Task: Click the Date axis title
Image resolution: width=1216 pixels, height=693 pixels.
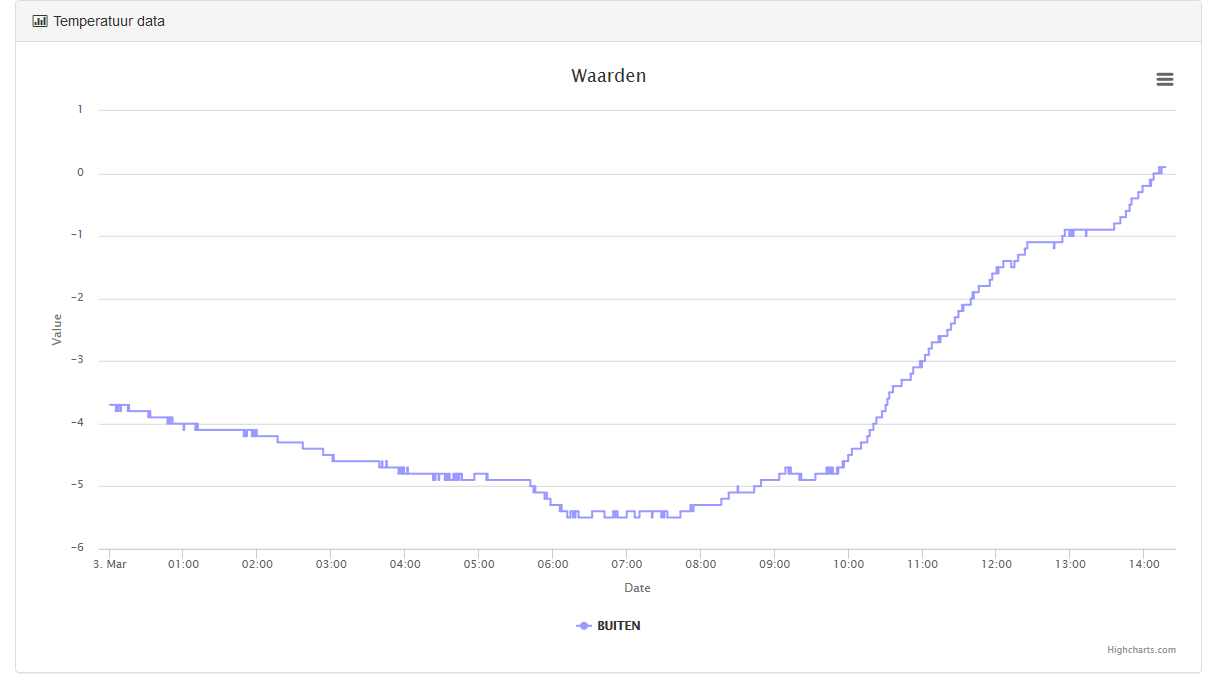Action: [x=637, y=588]
